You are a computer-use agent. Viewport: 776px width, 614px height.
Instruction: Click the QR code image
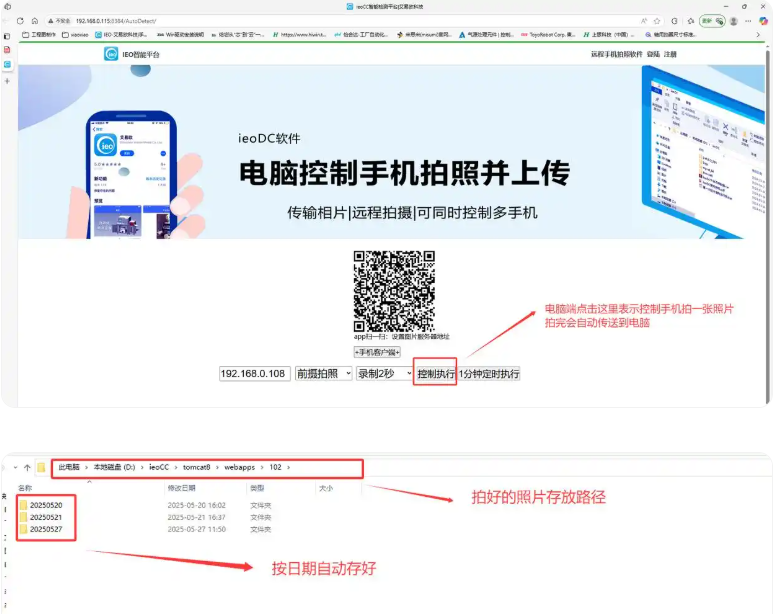click(x=394, y=291)
